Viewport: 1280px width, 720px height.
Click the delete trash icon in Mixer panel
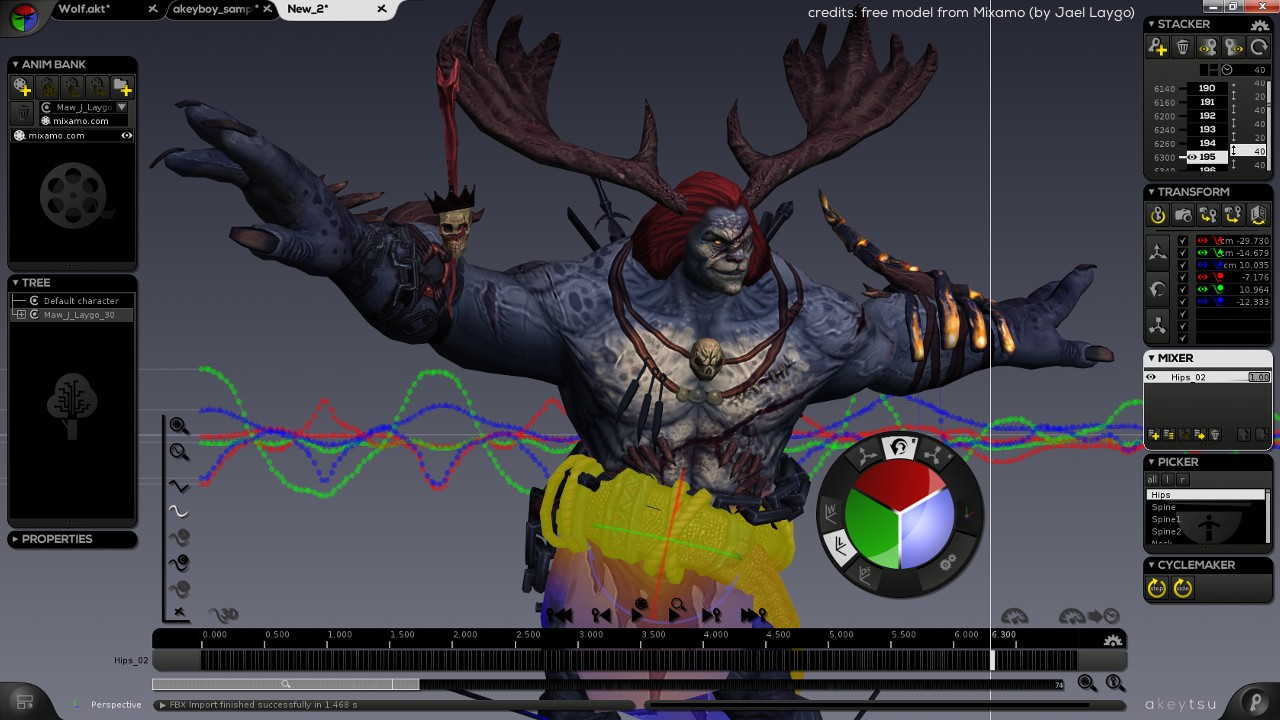1215,435
